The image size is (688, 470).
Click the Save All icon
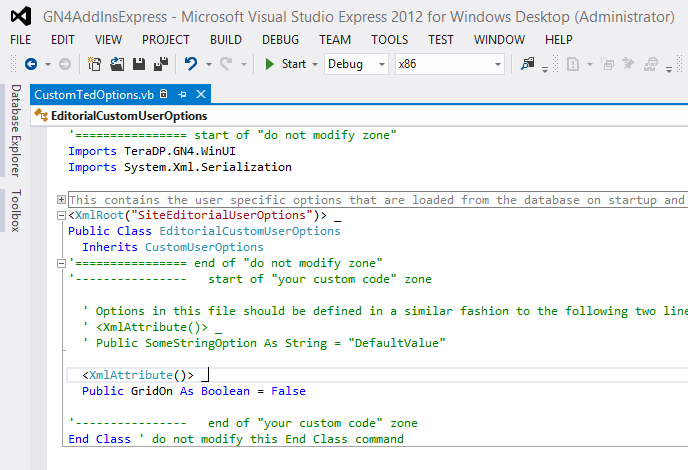161,64
